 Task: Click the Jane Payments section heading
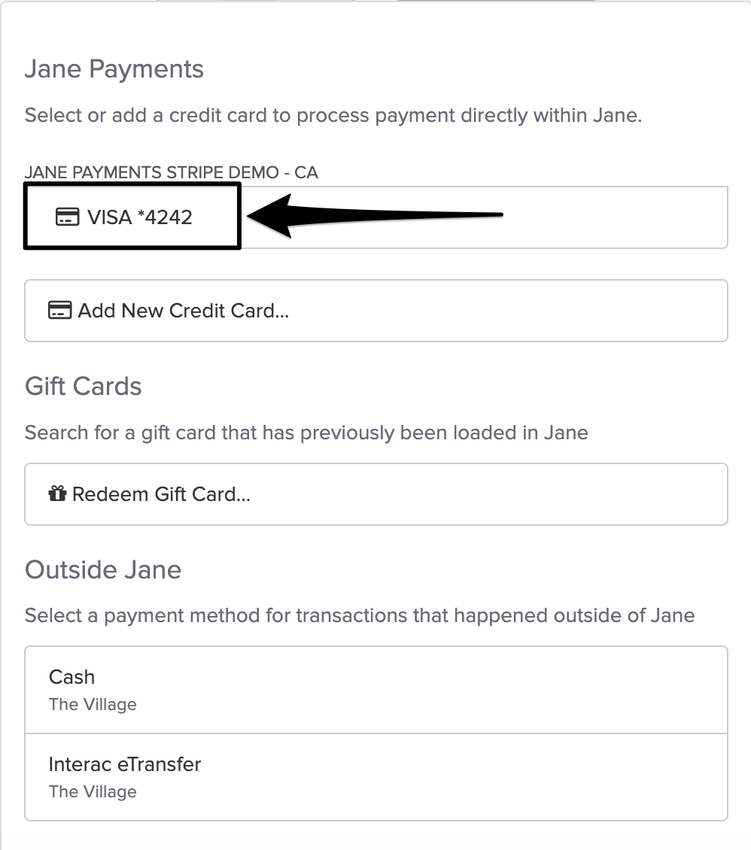coord(114,69)
